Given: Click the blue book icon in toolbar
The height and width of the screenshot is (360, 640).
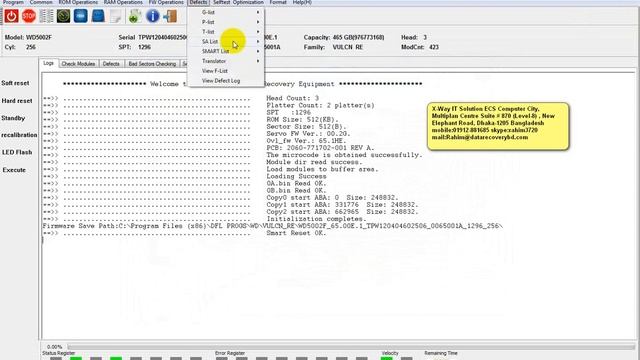Looking at the screenshot, I should point(98,16).
